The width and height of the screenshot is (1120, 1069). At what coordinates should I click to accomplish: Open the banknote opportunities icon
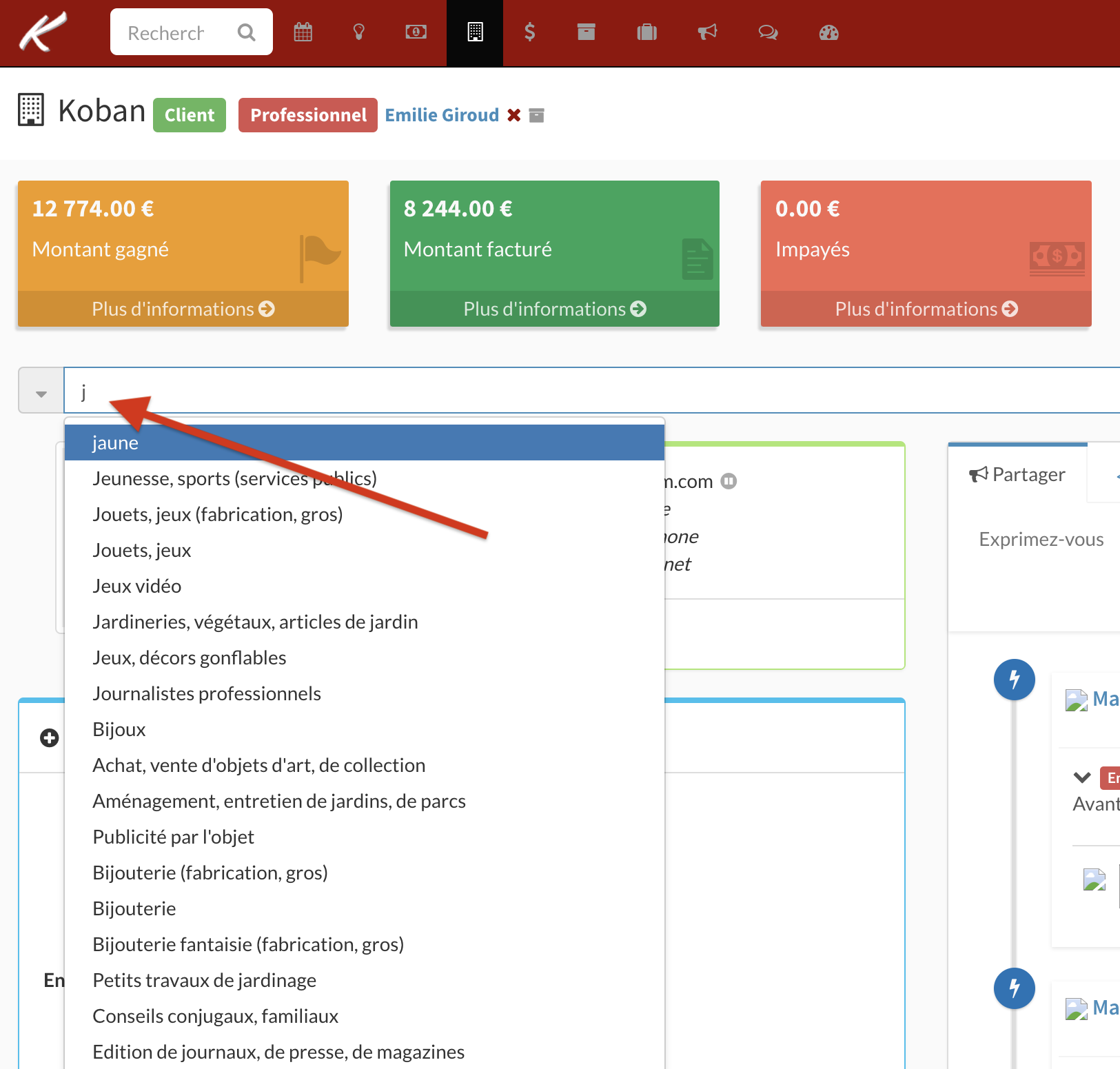pos(416,32)
